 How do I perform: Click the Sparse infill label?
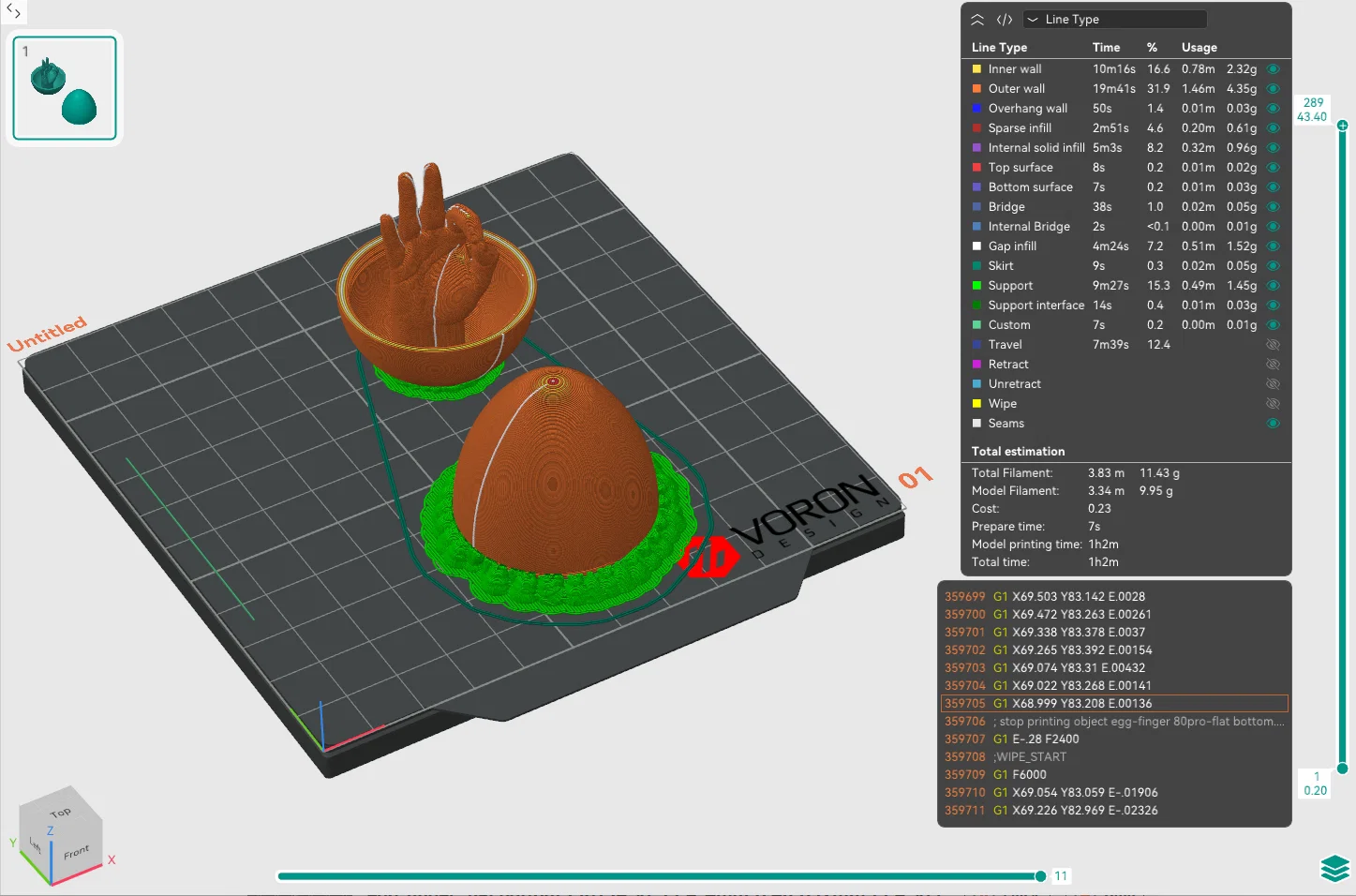pyautogui.click(x=1020, y=128)
